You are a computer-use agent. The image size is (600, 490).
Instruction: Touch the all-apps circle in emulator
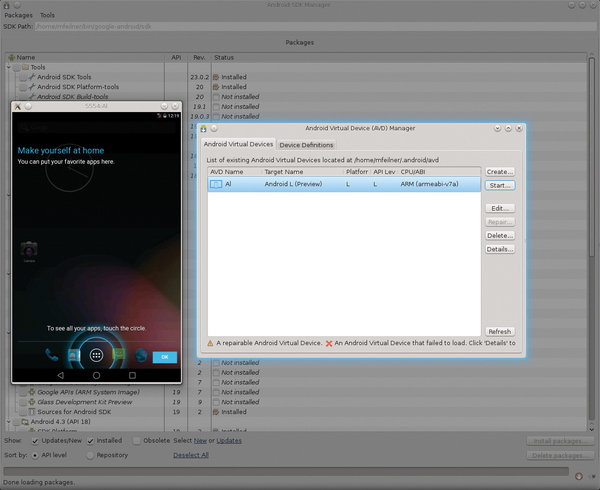(96, 355)
